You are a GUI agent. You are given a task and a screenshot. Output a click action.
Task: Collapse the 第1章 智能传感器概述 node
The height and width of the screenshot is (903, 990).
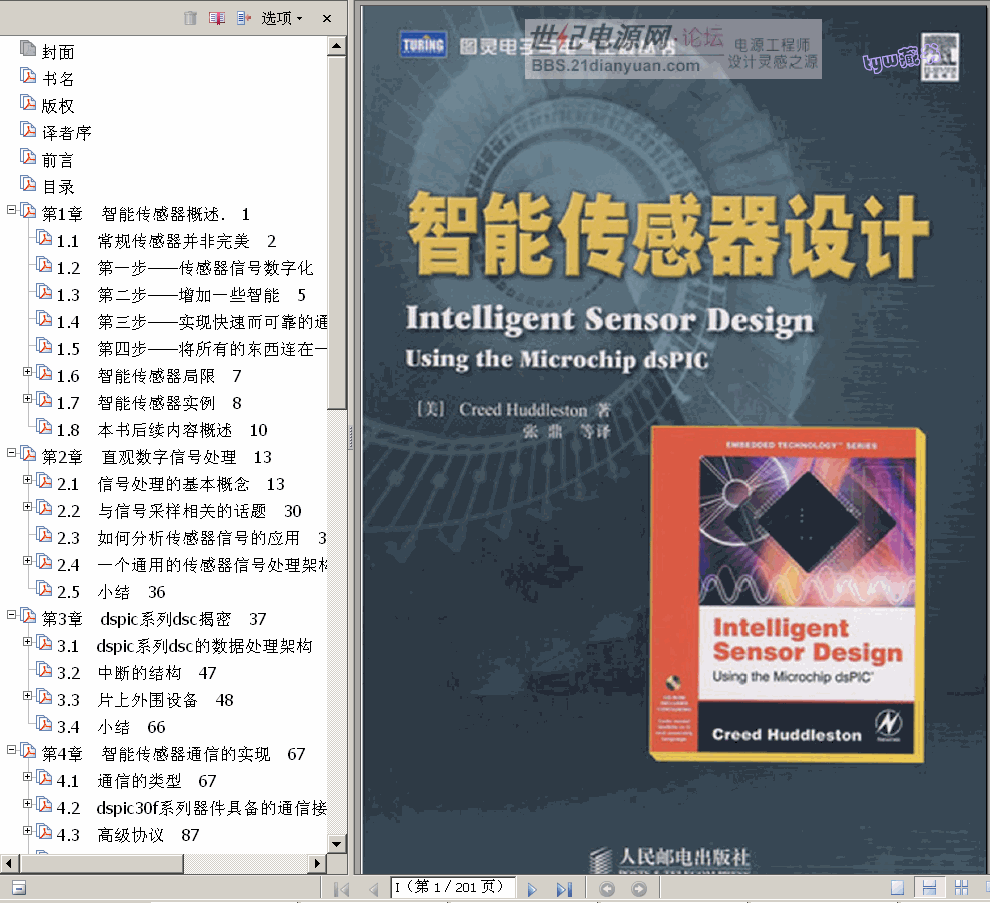pyautogui.click(x=11, y=210)
